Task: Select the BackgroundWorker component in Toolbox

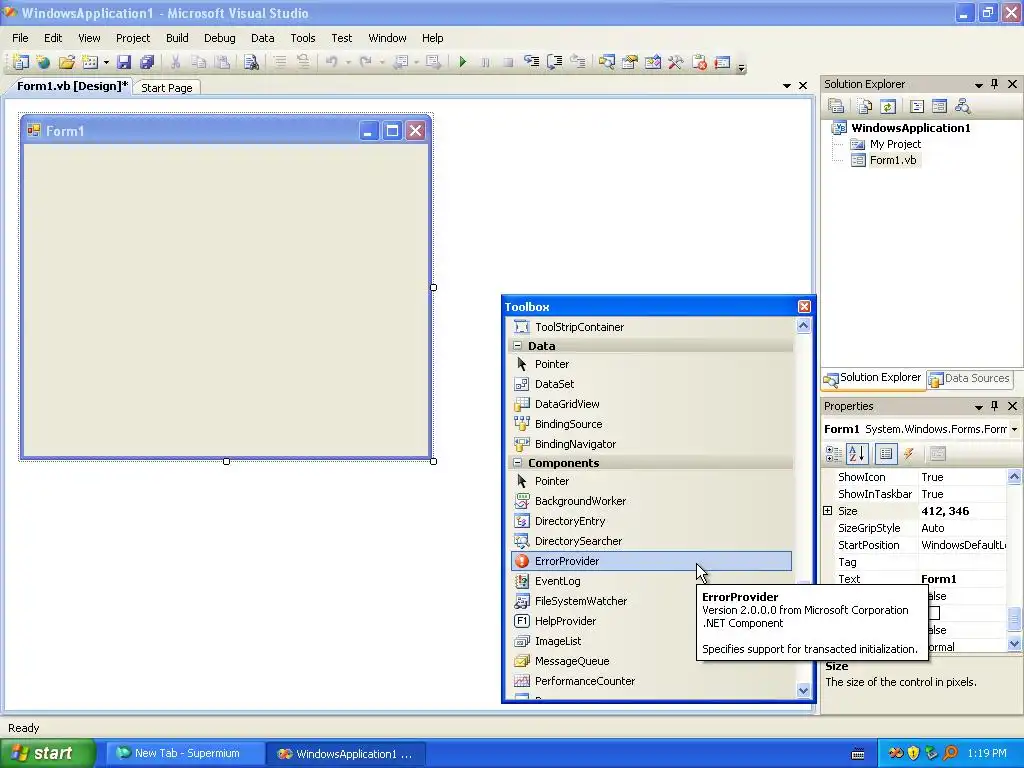Action: pyautogui.click(x=651, y=501)
